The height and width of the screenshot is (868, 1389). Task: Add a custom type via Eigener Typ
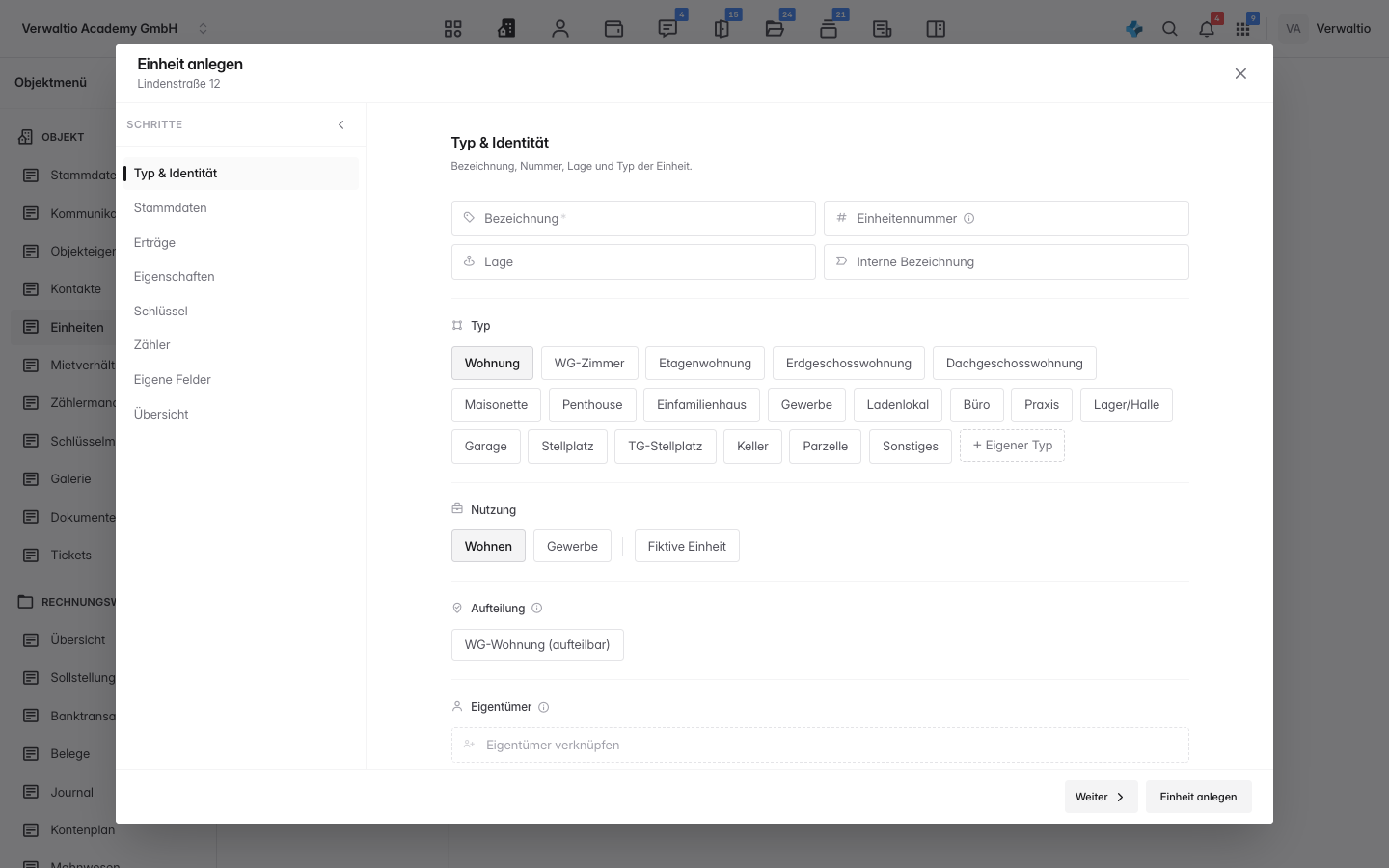[1012, 446]
